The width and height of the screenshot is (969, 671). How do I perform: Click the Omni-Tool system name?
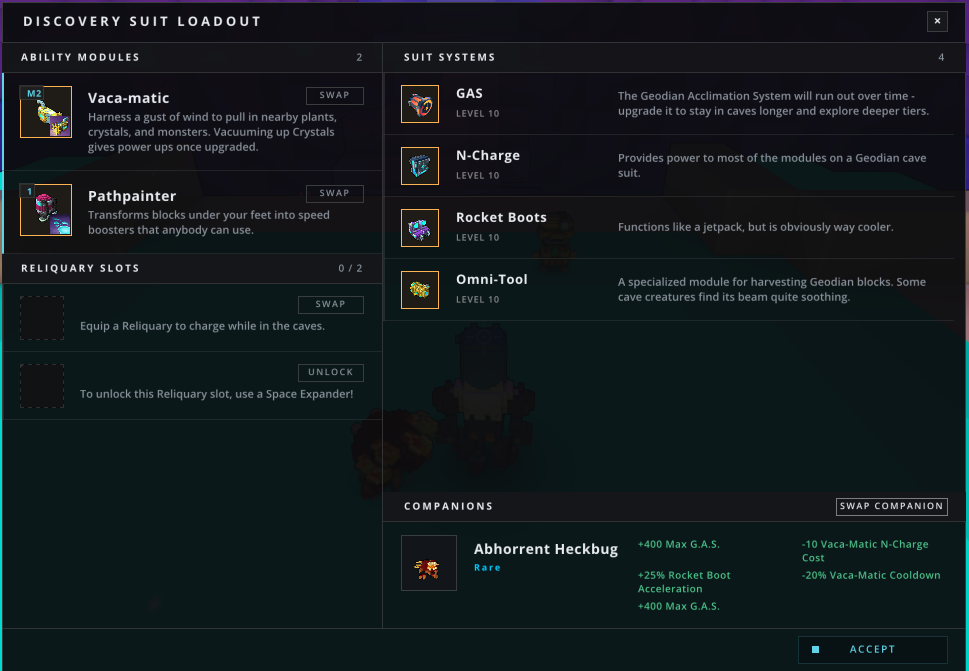492,279
